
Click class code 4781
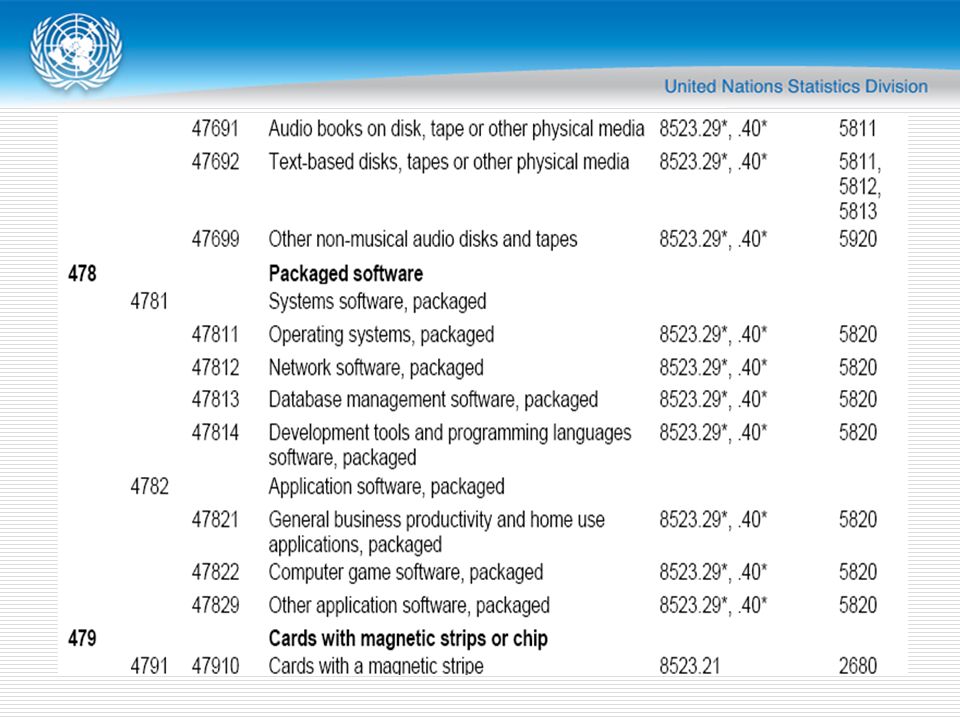click(149, 301)
